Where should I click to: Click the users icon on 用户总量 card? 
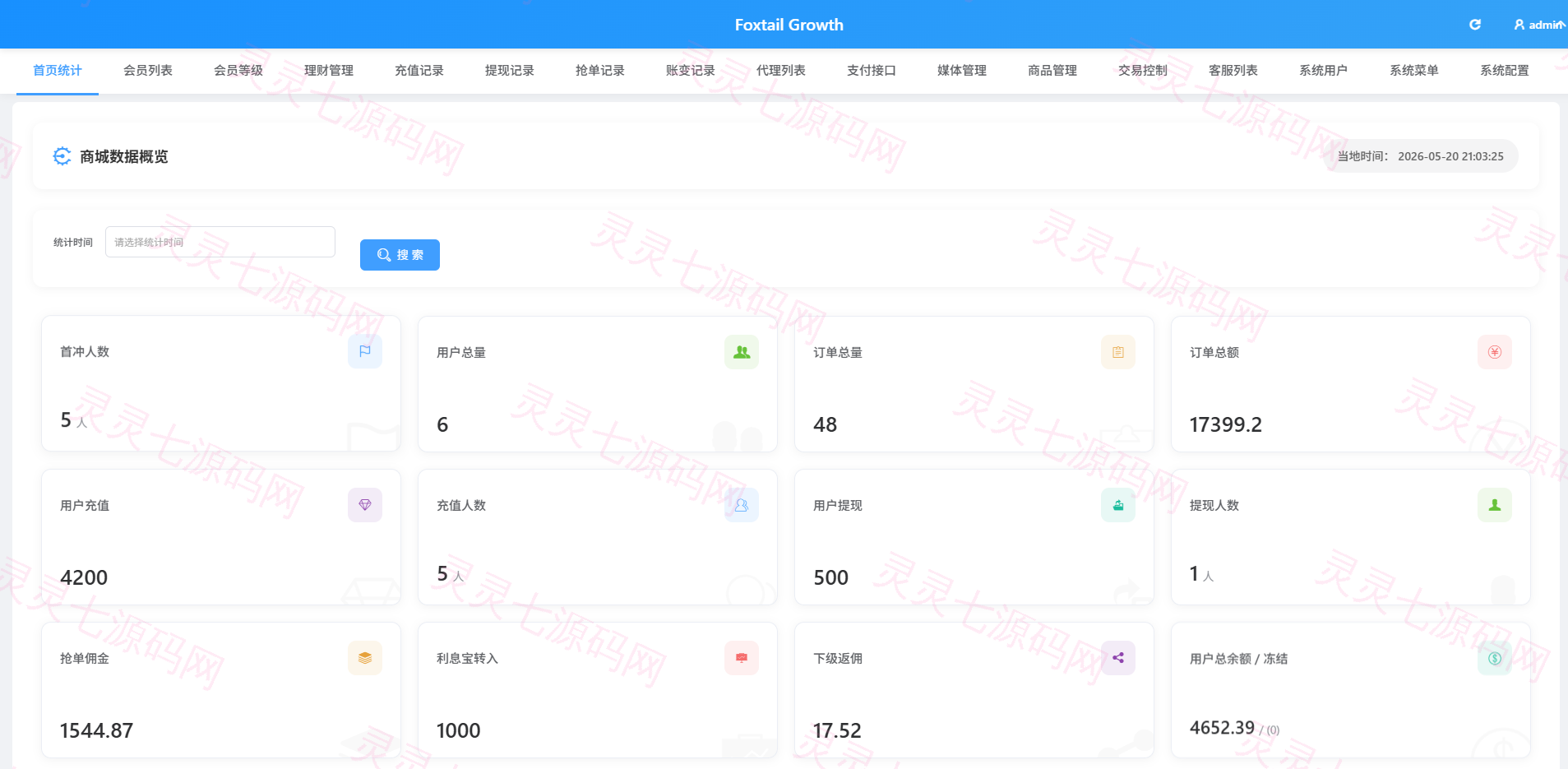tap(742, 352)
